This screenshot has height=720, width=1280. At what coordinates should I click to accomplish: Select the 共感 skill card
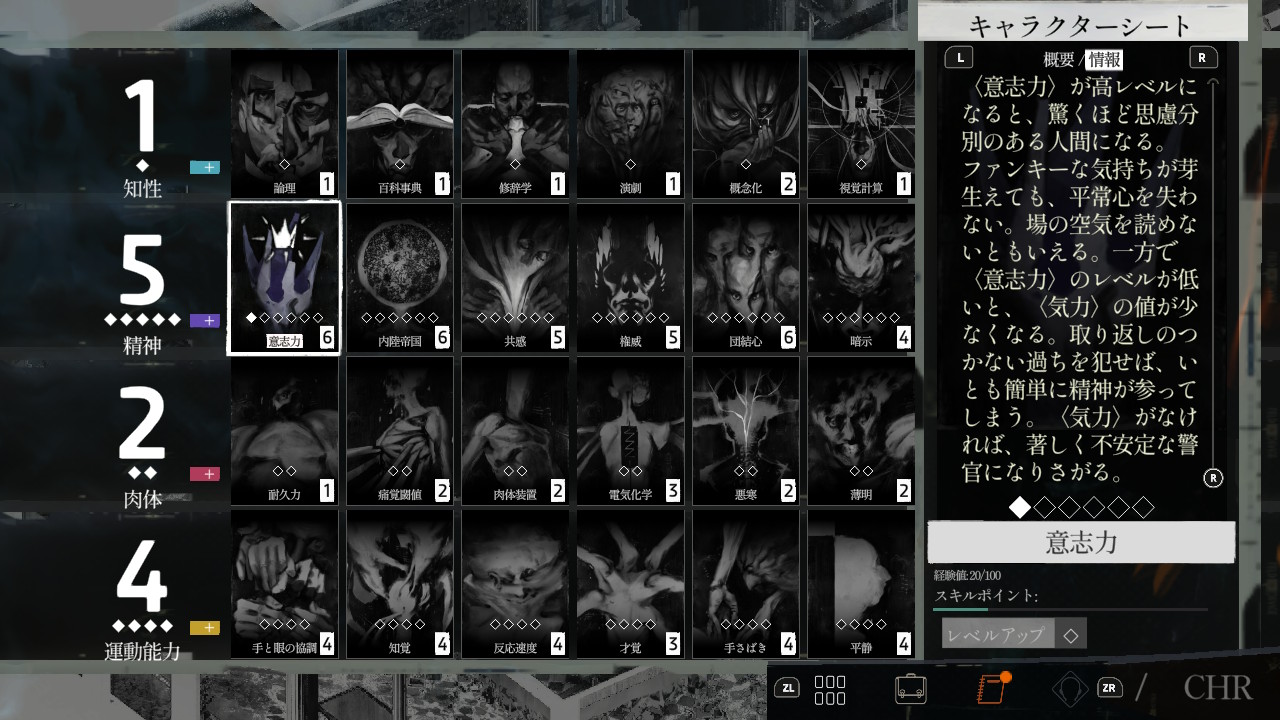coord(515,278)
